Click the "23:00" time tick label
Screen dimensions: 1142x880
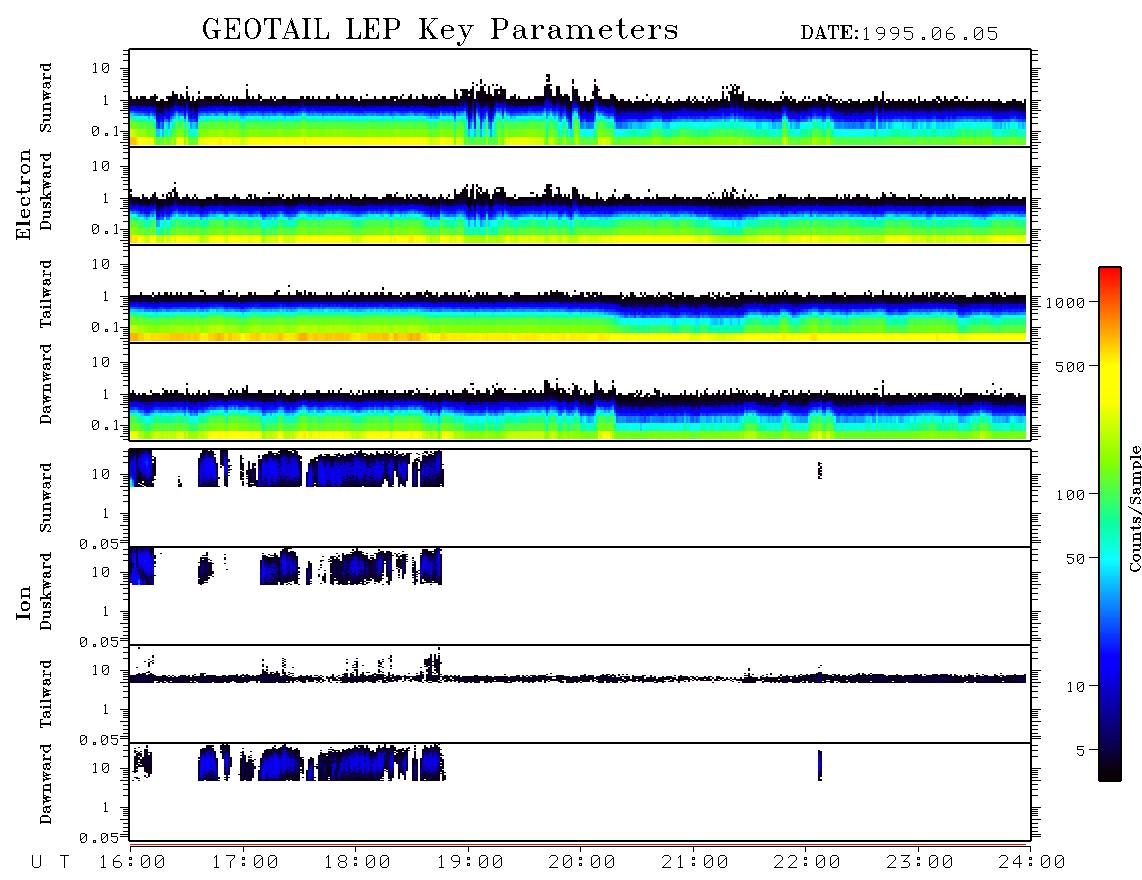coord(920,863)
